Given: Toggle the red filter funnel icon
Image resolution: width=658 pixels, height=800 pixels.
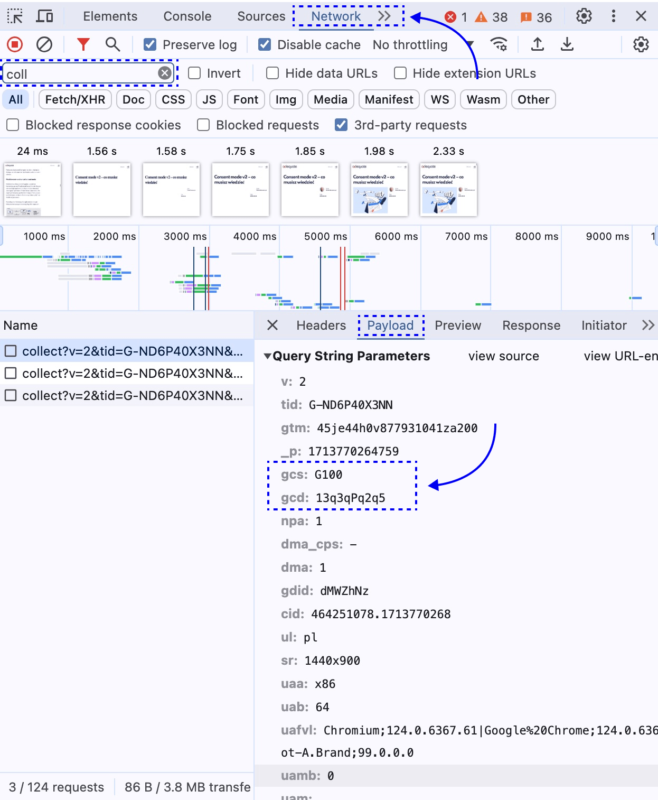Looking at the screenshot, I should tap(83, 45).
